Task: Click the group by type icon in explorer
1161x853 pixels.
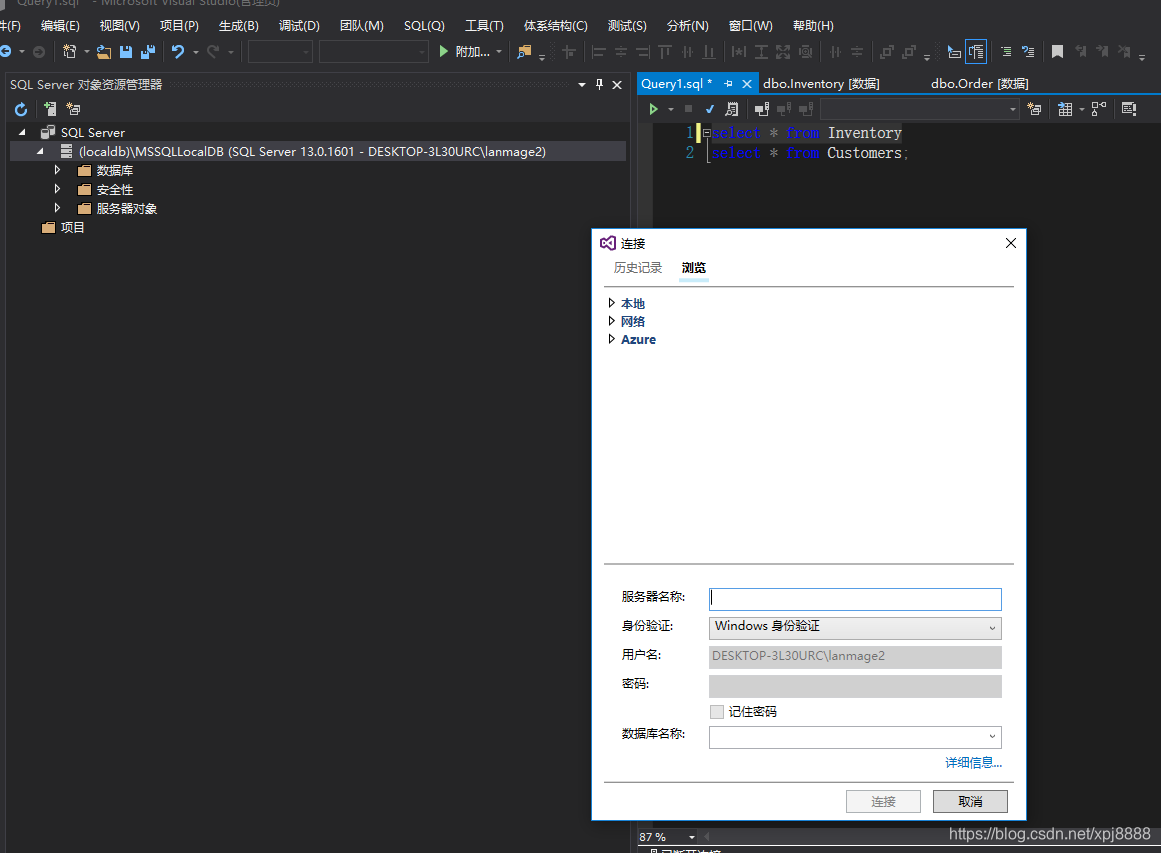Action: pos(73,110)
